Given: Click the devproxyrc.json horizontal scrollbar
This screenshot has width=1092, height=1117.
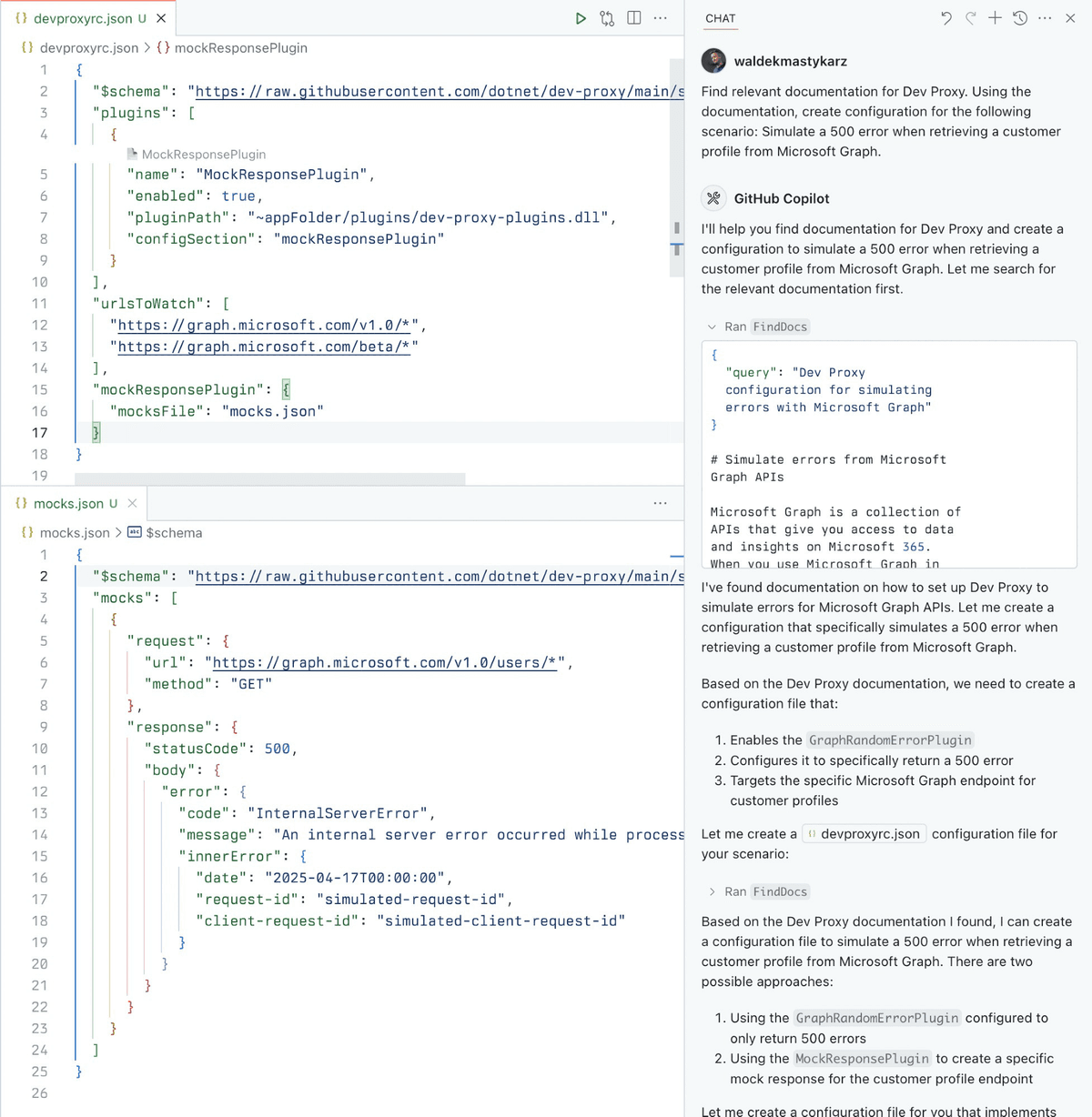Looking at the screenshot, I should click(269, 478).
